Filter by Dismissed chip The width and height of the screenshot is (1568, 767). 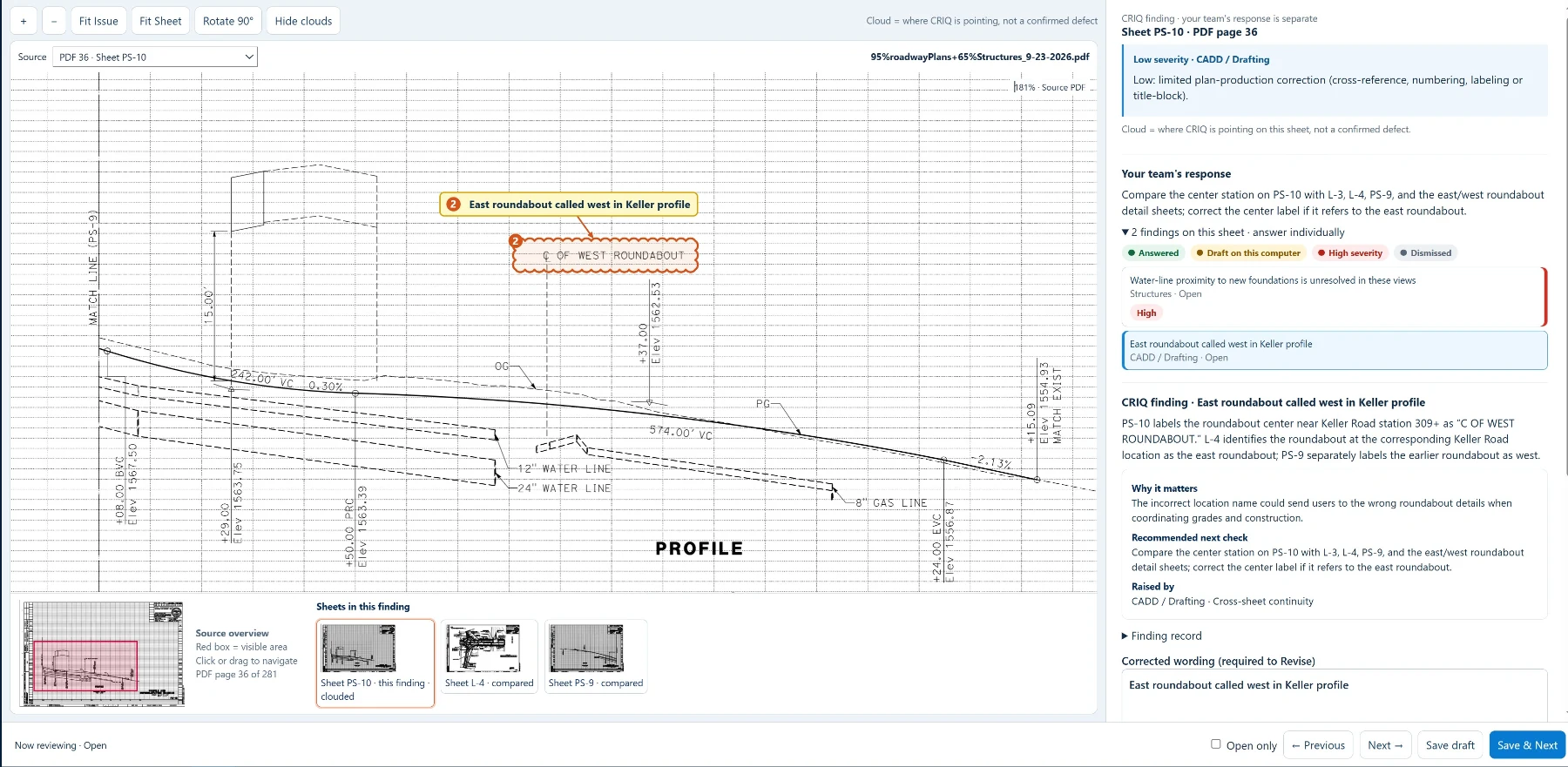coord(1426,253)
